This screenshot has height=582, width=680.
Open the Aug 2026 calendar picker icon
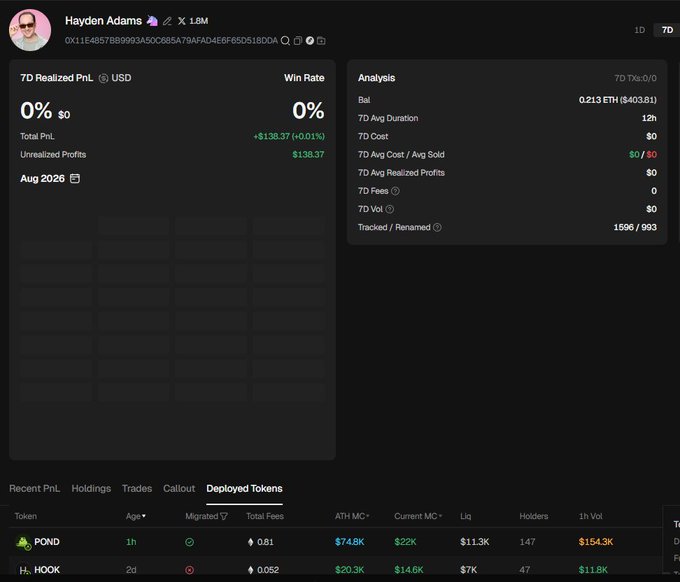click(x=75, y=178)
